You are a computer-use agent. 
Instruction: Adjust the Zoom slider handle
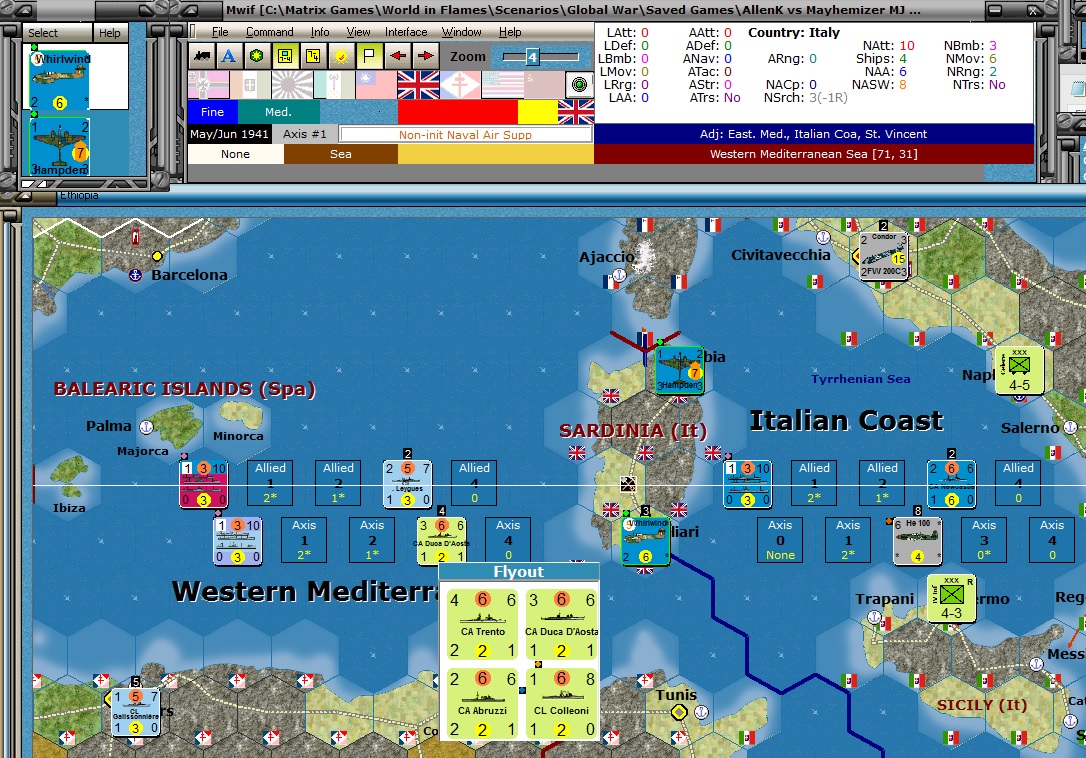tap(532, 57)
